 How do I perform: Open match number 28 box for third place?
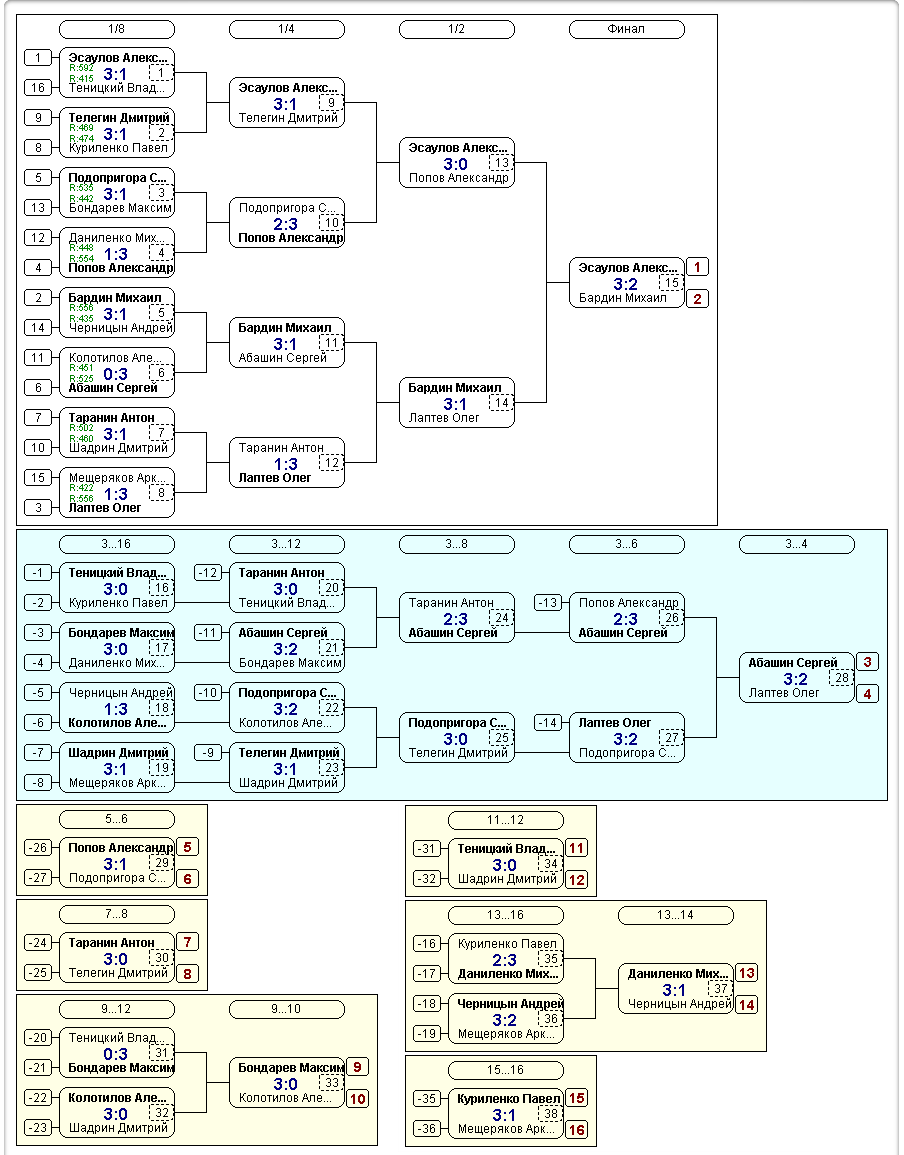tap(841, 678)
